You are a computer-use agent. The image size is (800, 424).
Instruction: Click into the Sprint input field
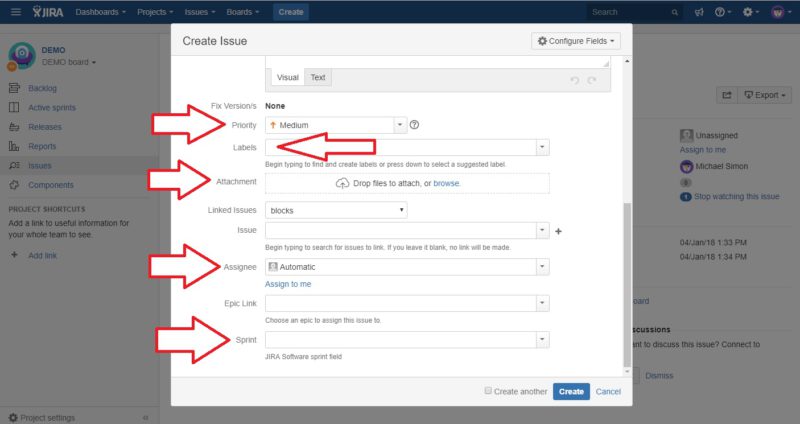pyautogui.click(x=401, y=340)
